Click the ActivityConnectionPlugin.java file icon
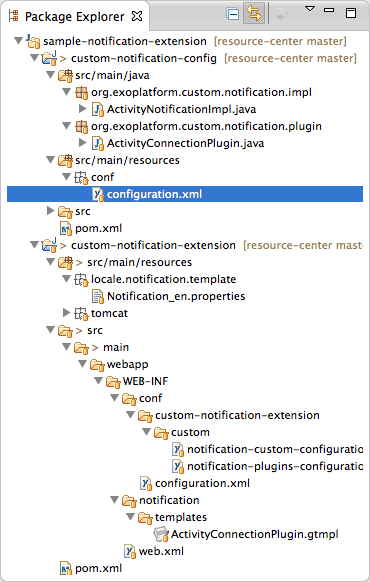The height and width of the screenshot is (582, 370). point(98,143)
